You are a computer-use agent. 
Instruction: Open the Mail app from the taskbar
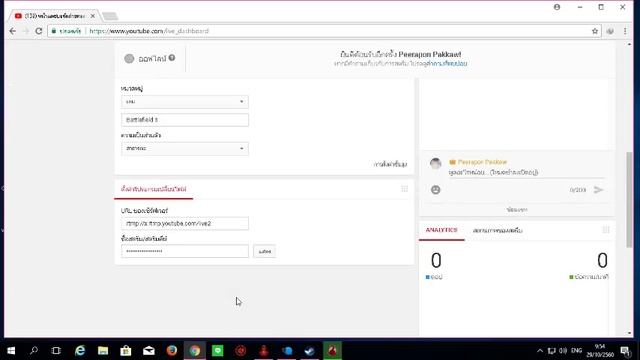(x=149, y=351)
